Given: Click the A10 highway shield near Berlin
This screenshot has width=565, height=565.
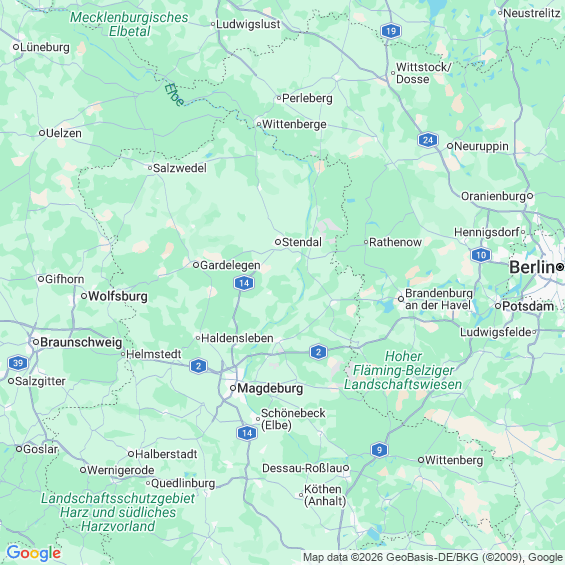Looking at the screenshot, I should tap(481, 255).
